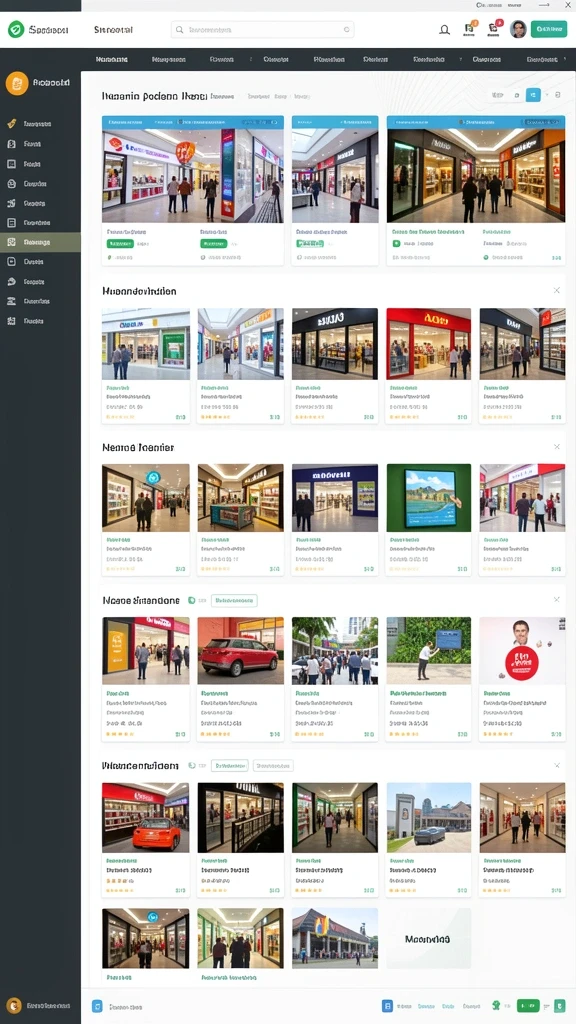576x1024 pixels.
Task: Open the red car thumbnail in fourth row
Action: click(x=240, y=651)
